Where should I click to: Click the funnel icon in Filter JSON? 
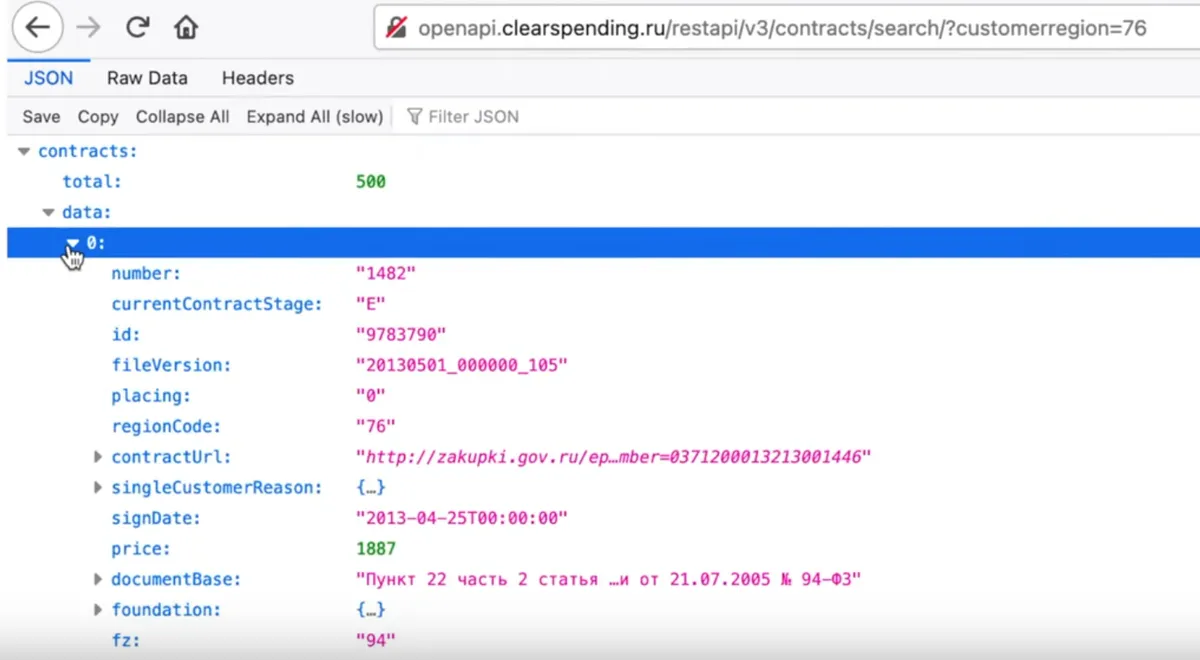coord(414,117)
